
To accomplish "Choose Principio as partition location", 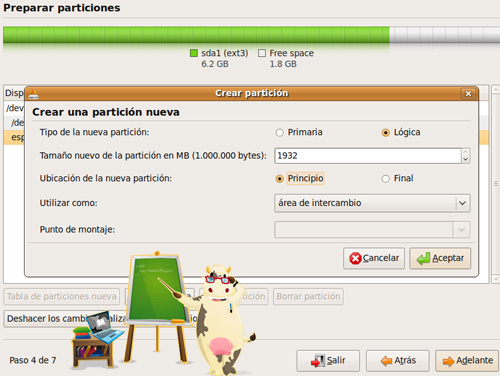I will pos(279,179).
